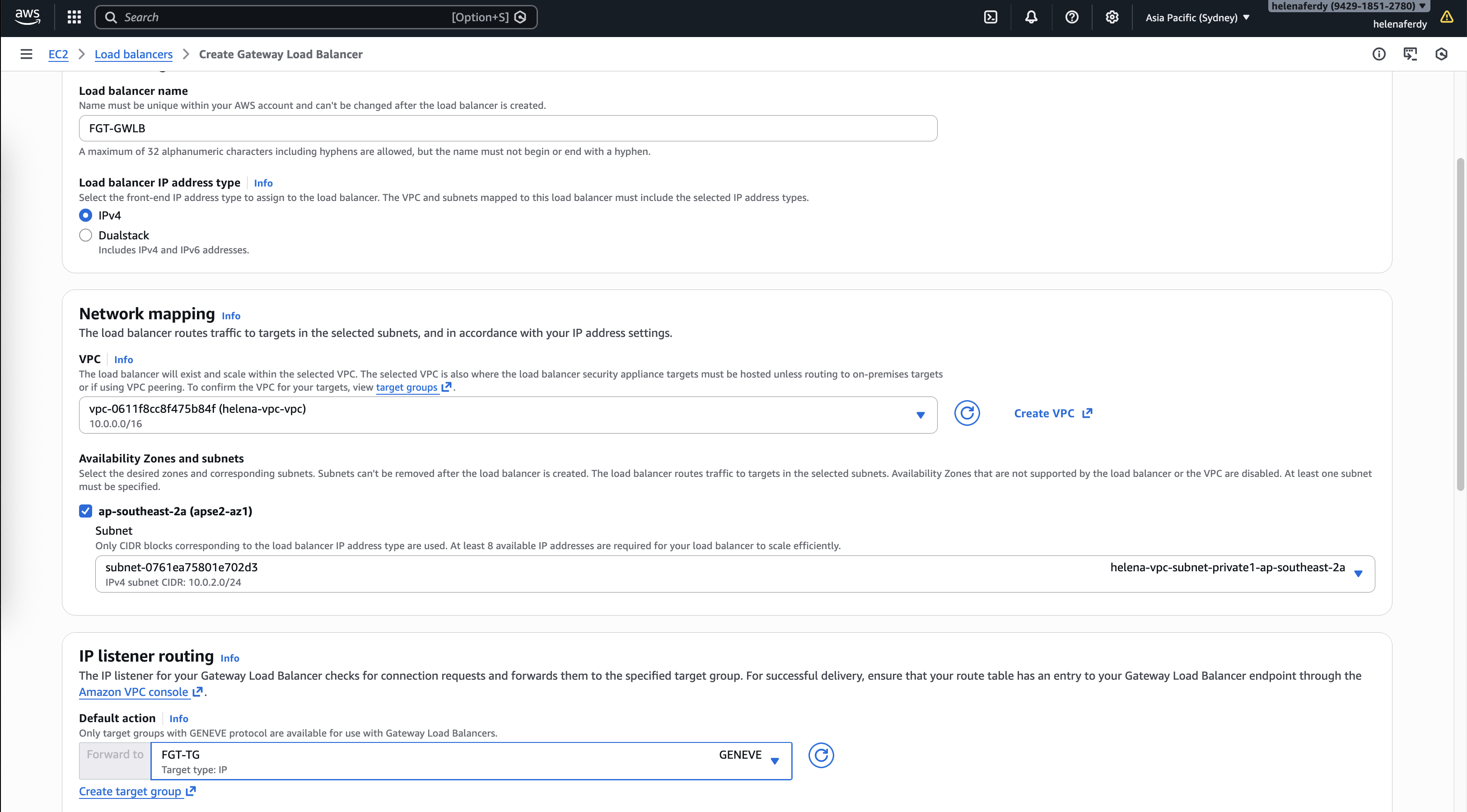The height and width of the screenshot is (812, 1467).
Task: Open the Asia Pacific (Sydney) region menu
Action: pyautogui.click(x=1197, y=18)
